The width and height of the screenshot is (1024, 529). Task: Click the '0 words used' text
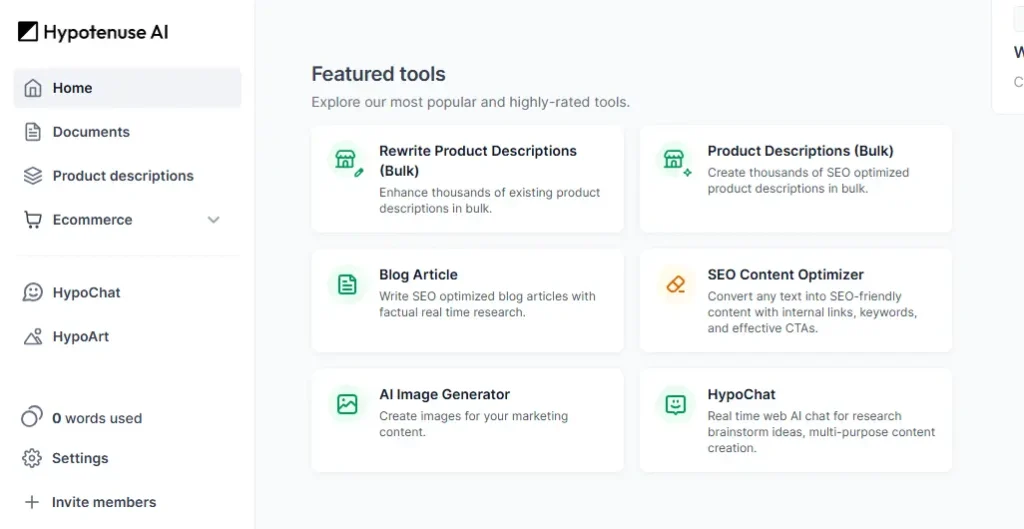97,418
